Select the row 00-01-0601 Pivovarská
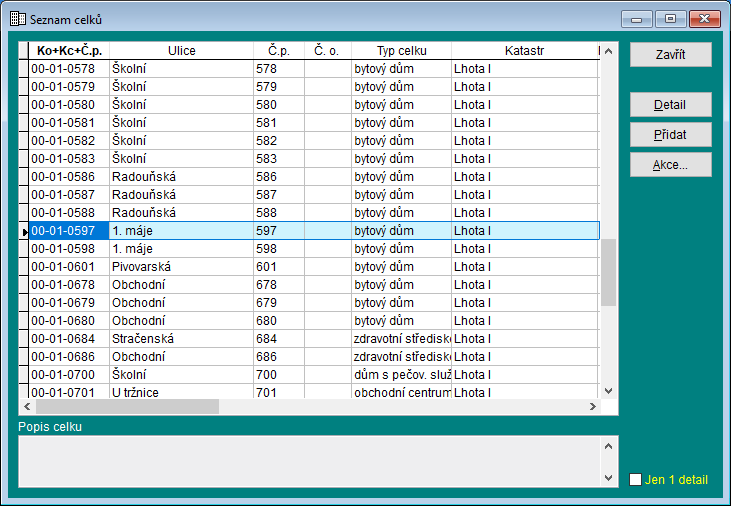This screenshot has width=731, height=506. [140, 267]
